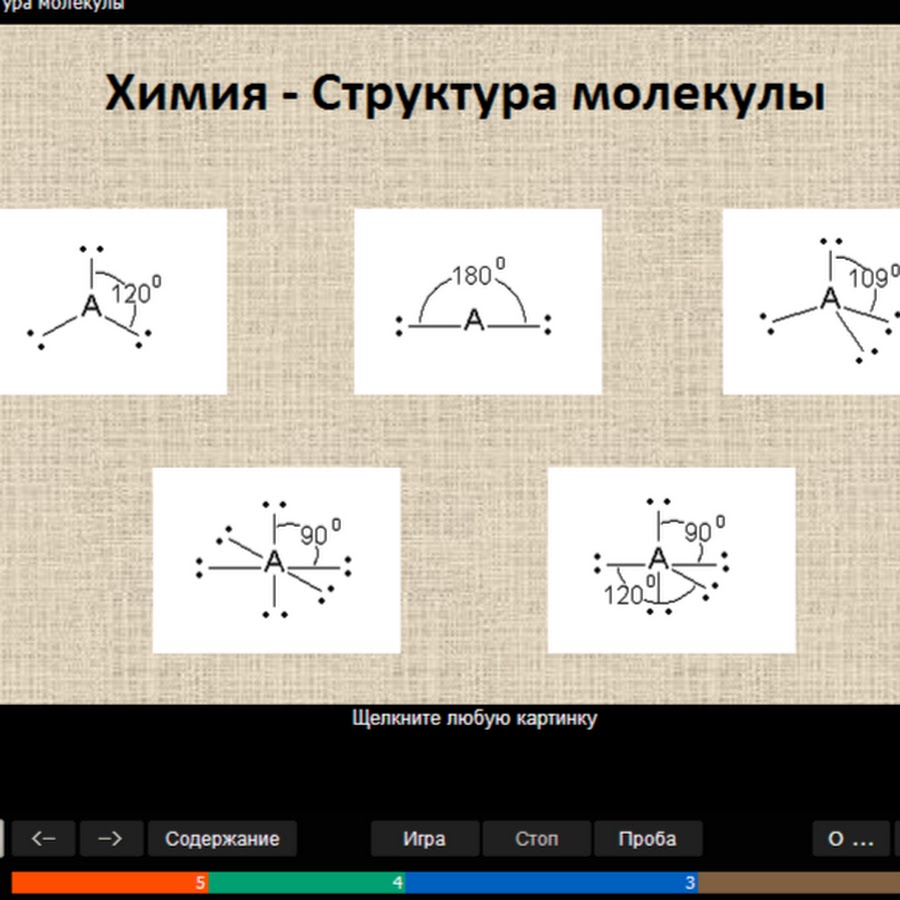Select the 120° trigonal planar molecule picture
The image size is (900, 900).
pos(111,301)
